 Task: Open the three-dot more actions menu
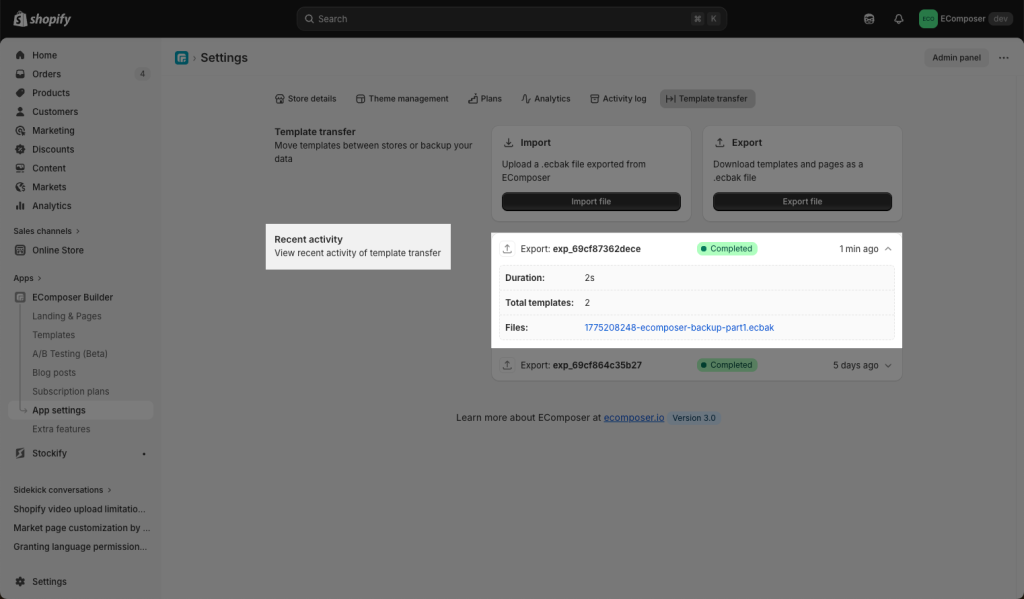pos(1003,58)
